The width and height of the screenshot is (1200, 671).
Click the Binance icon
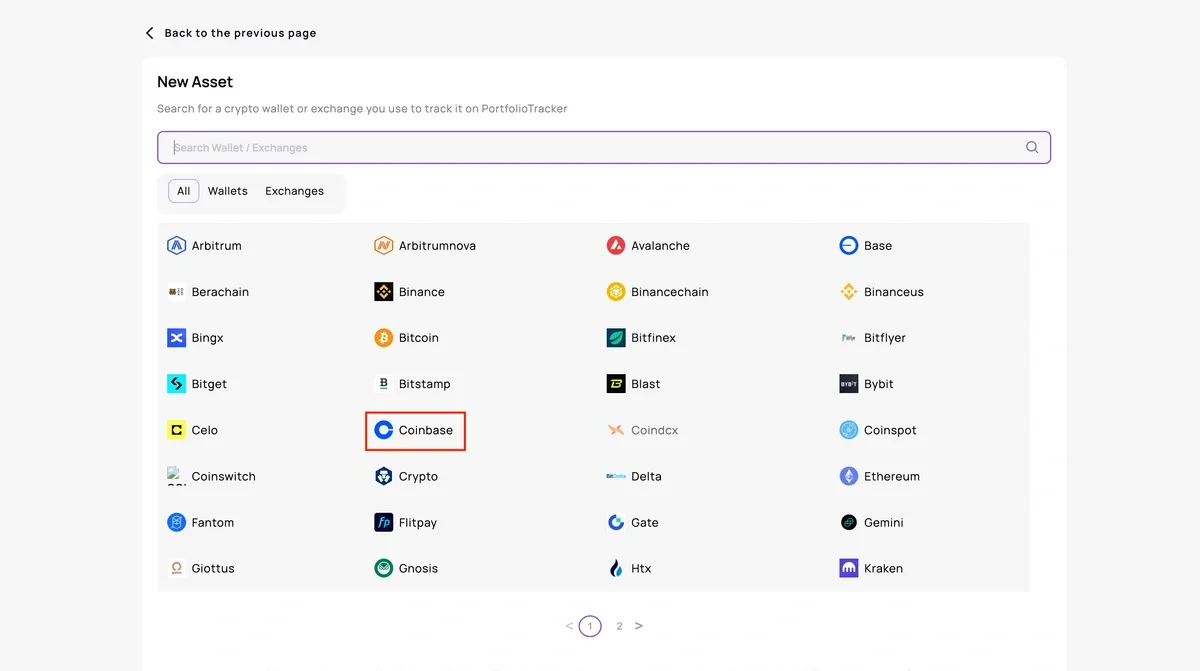(383, 292)
